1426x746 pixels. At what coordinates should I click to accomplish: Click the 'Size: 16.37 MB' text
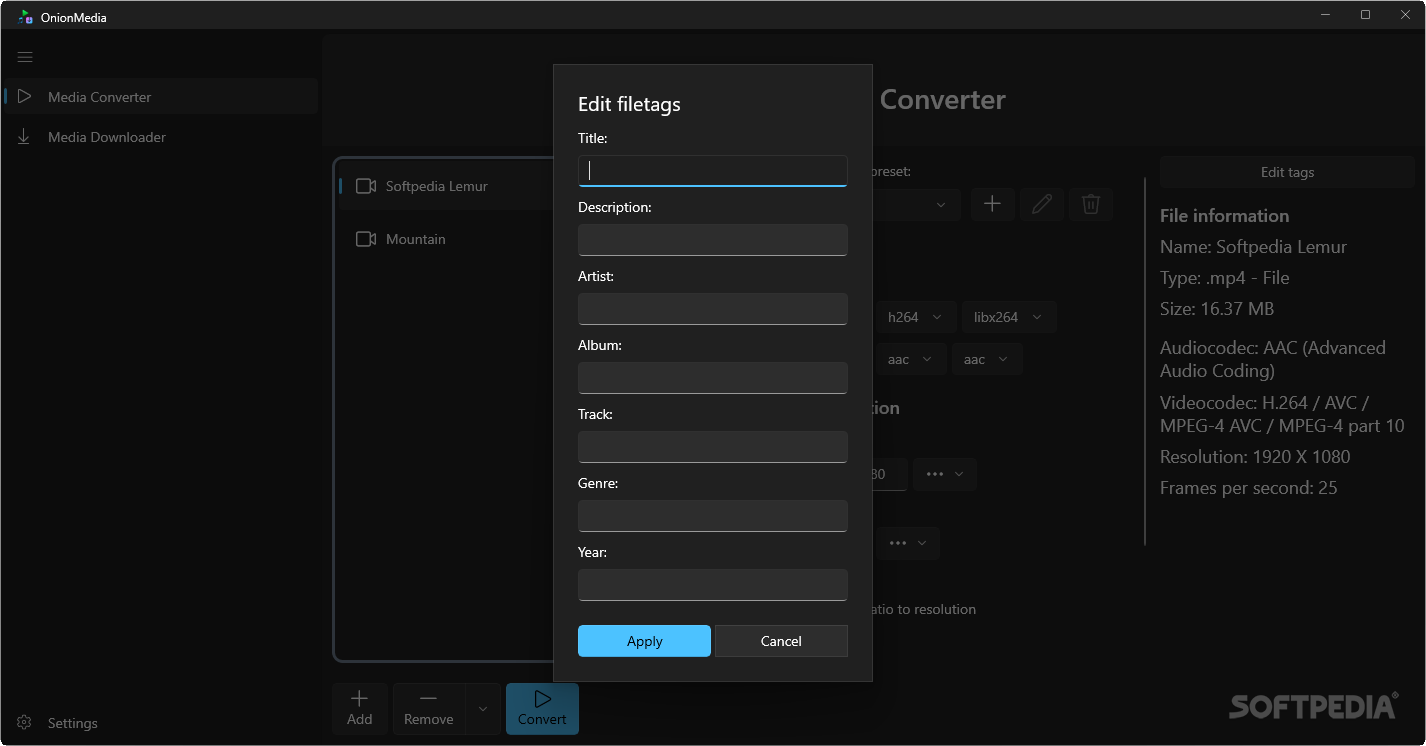[1217, 309]
